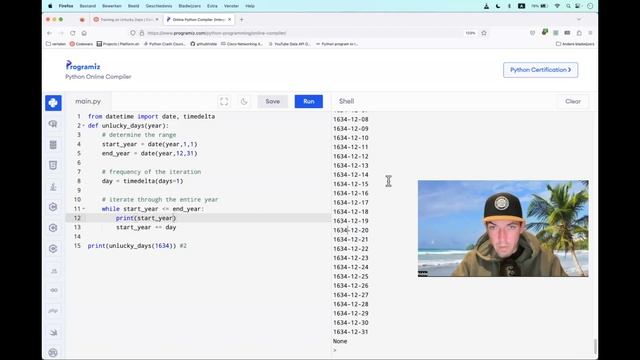Click the webcam video overlay
640x360 pixels.
[503, 229]
